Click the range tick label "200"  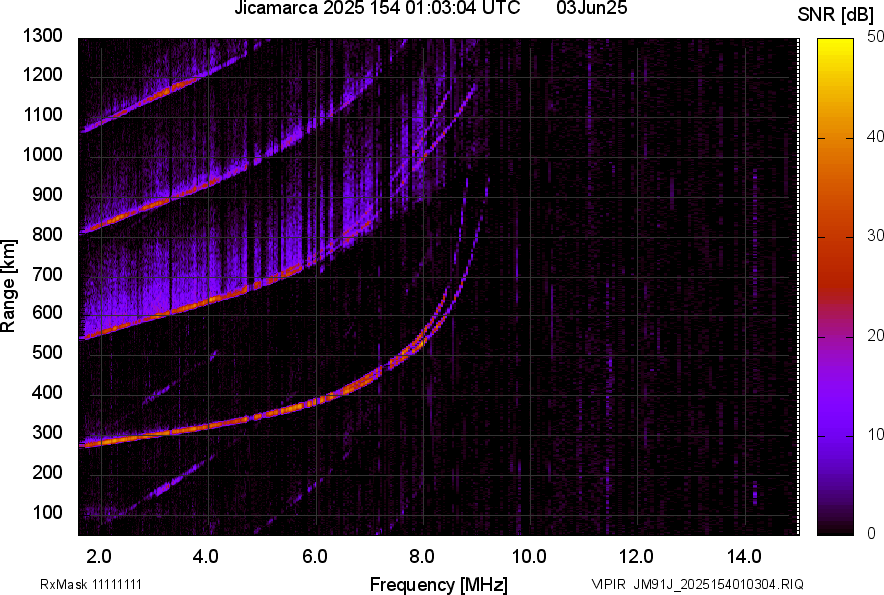pyautogui.click(x=47, y=472)
